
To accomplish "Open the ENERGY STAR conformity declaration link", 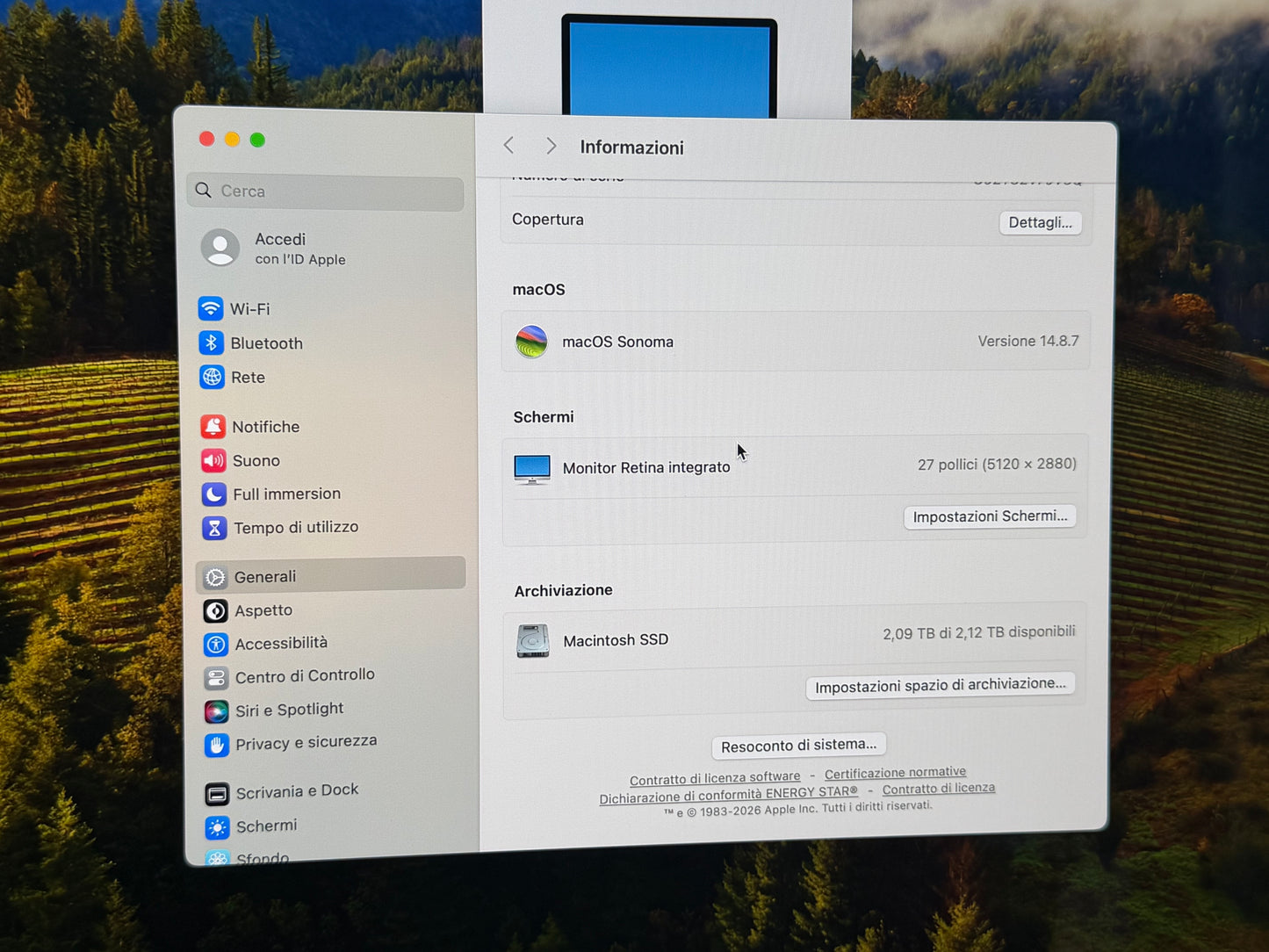I will point(728,795).
